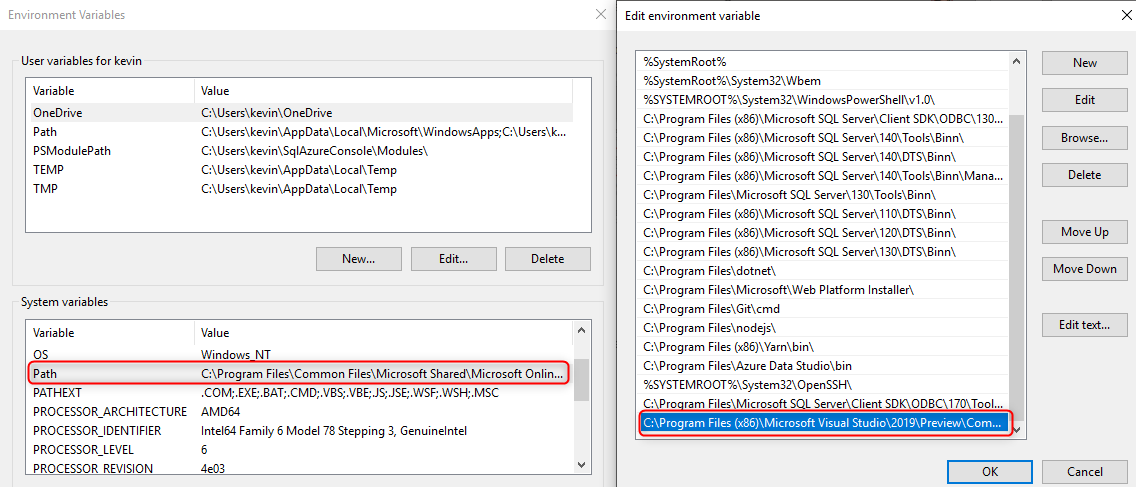
Task: Click the Move Down button
Action: (x=1085, y=269)
